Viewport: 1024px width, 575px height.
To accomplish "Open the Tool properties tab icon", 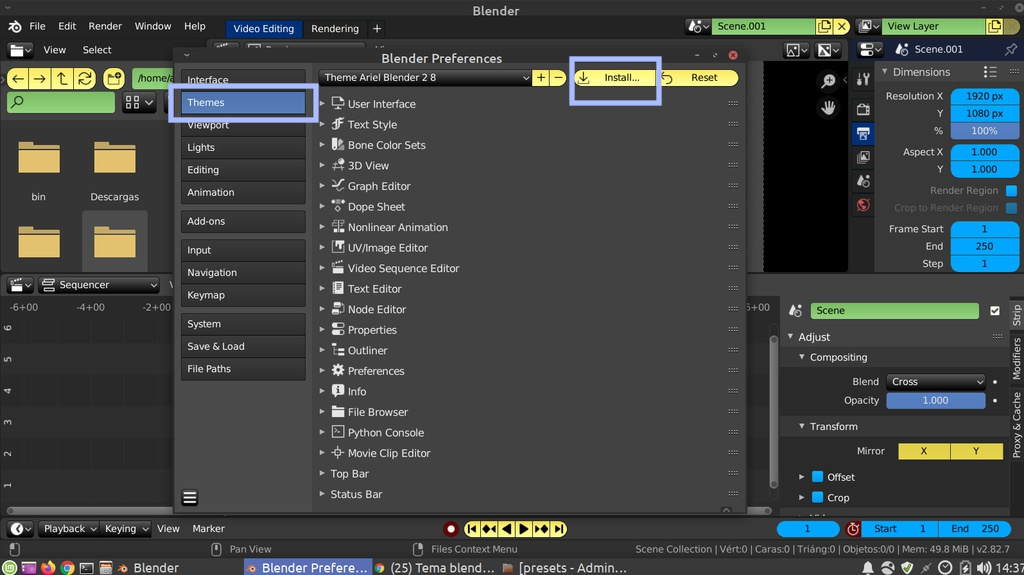I will (863, 80).
